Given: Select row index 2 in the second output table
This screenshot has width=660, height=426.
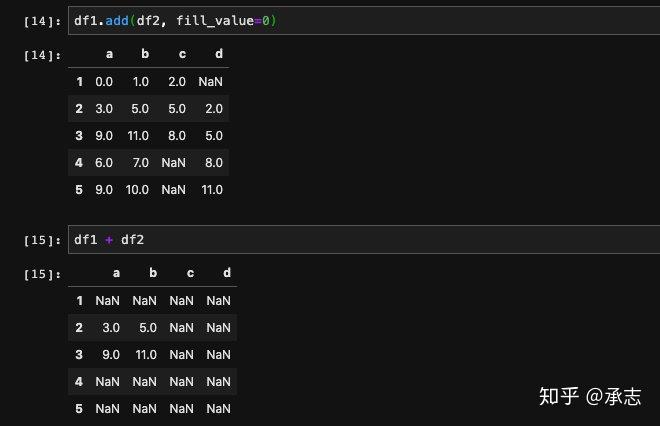Looking at the screenshot, I should click(x=79, y=327).
